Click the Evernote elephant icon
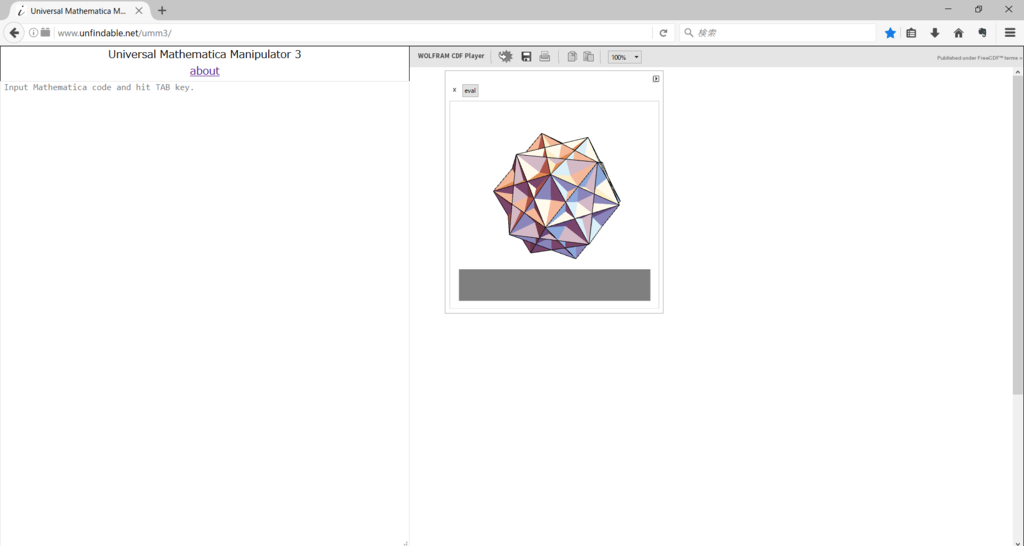Viewport: 1024px width, 546px height. coord(982,33)
